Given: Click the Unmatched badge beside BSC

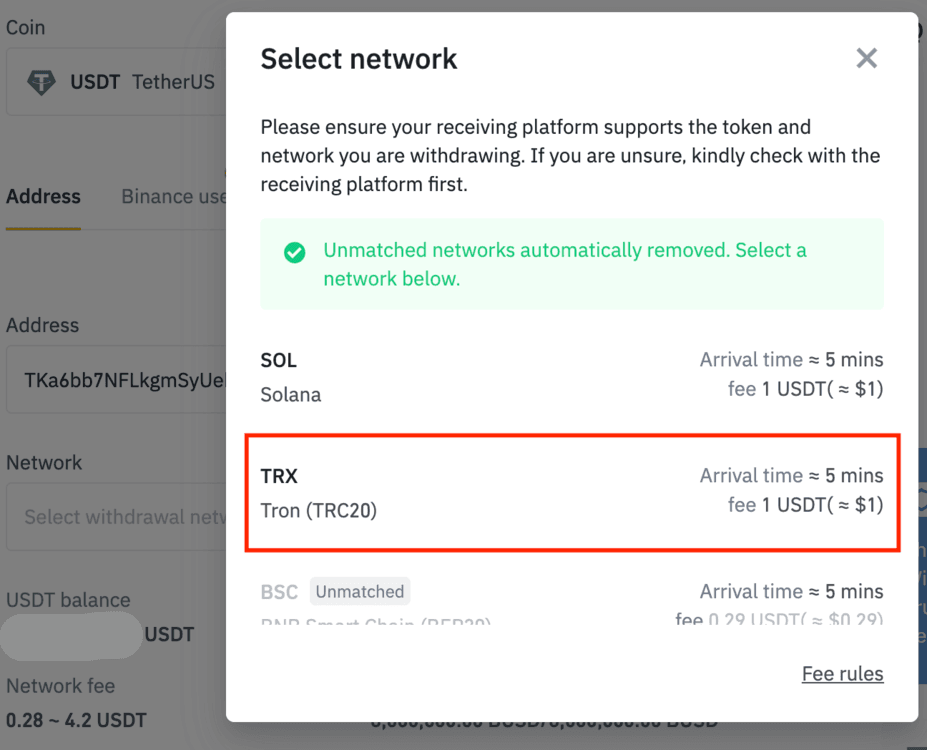Looking at the screenshot, I should pyautogui.click(x=360, y=592).
